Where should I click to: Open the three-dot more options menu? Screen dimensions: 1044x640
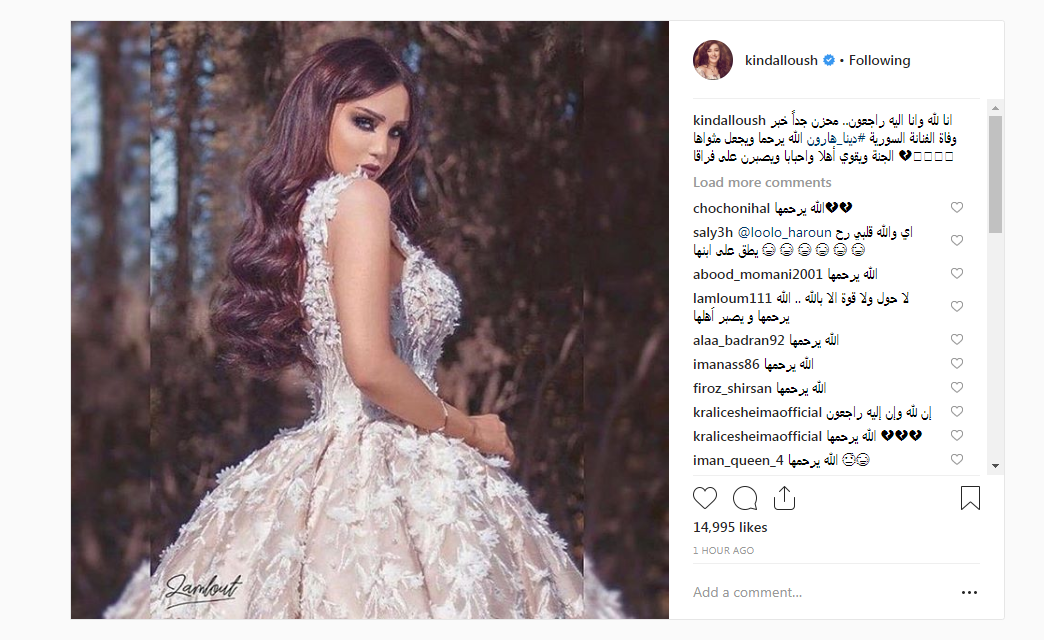pyautogui.click(x=969, y=592)
